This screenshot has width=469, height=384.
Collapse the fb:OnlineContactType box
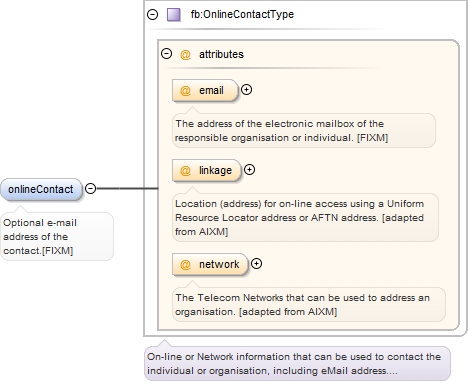(x=153, y=14)
